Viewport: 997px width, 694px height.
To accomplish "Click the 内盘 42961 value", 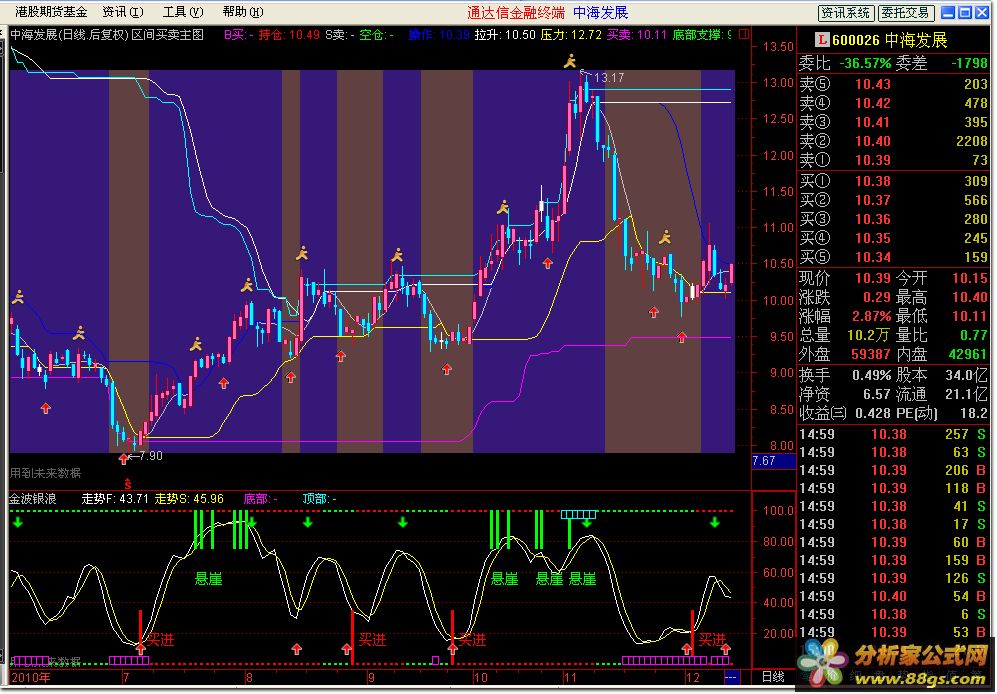I will [x=967, y=354].
